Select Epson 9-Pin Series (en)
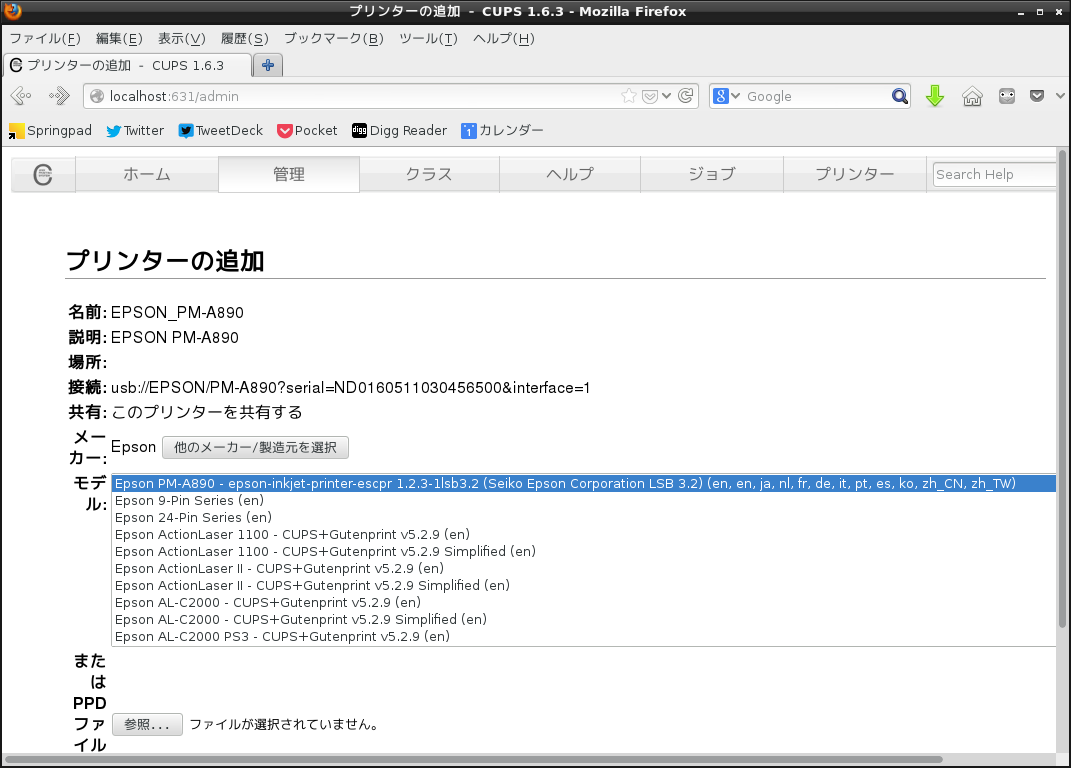 point(584,501)
